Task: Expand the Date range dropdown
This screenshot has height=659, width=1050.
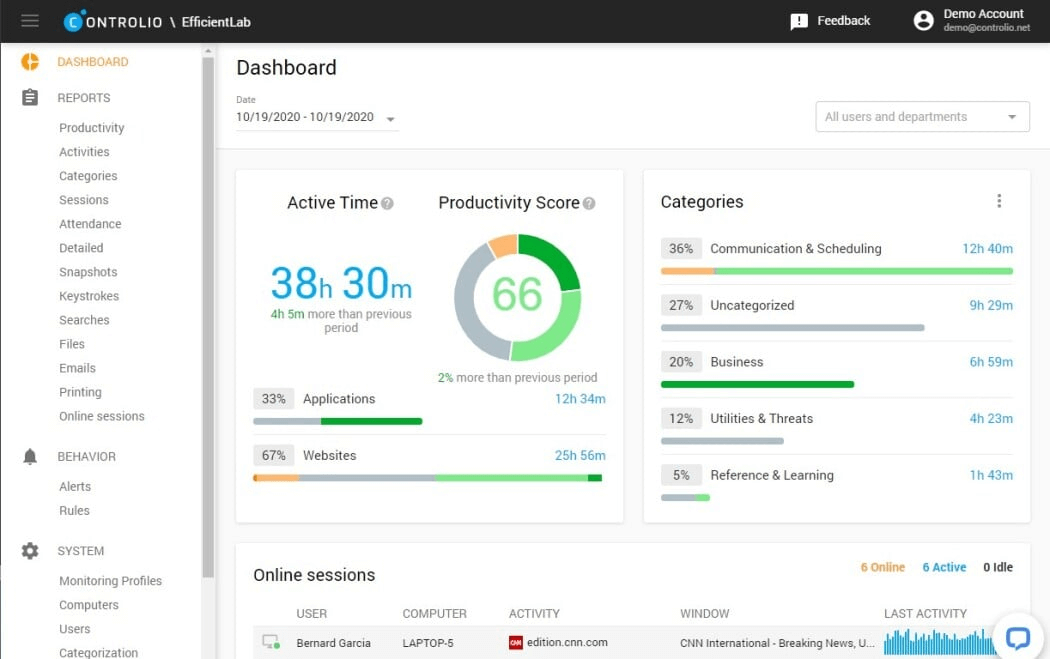Action: [390, 119]
